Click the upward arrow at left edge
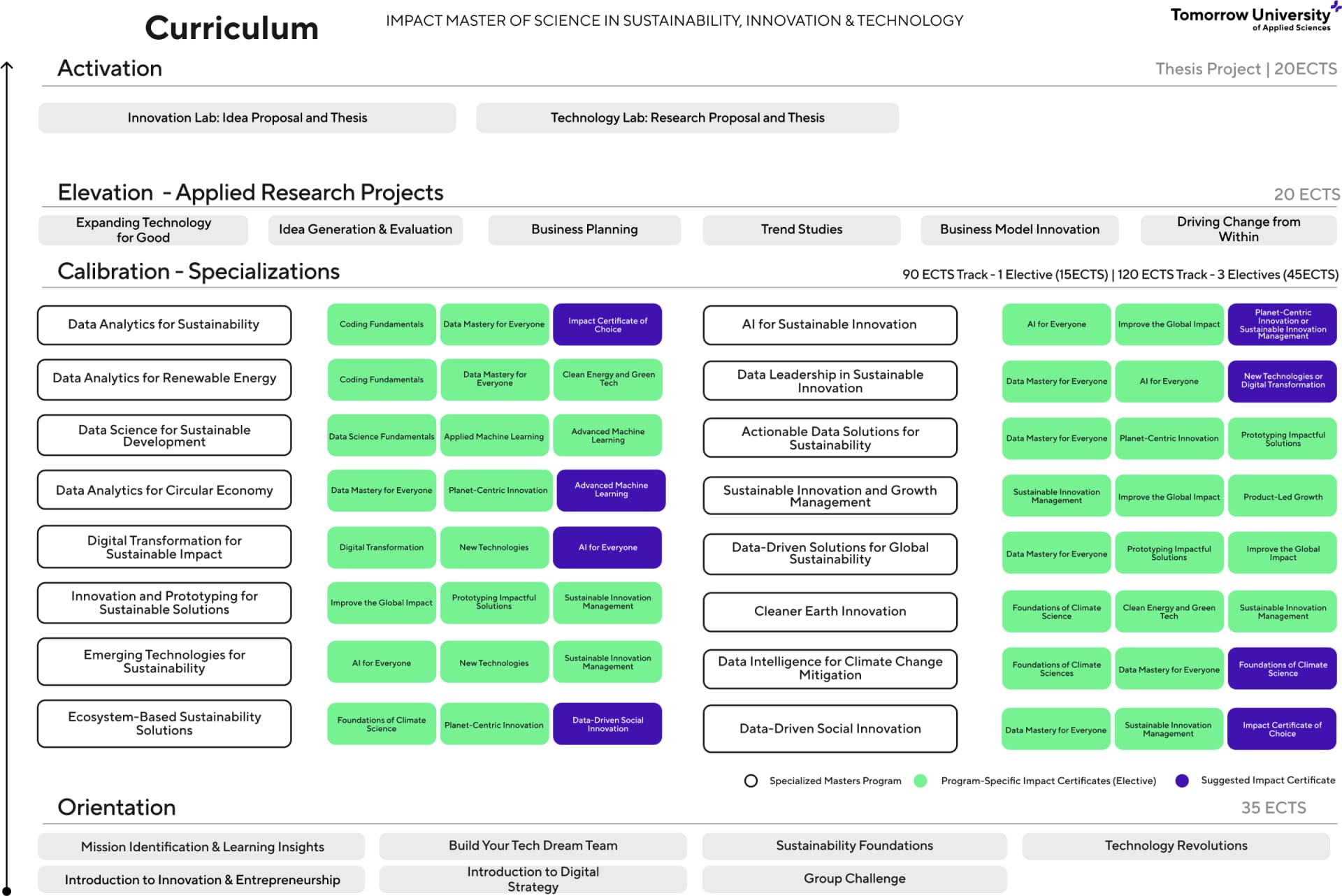 pyautogui.click(x=7, y=67)
